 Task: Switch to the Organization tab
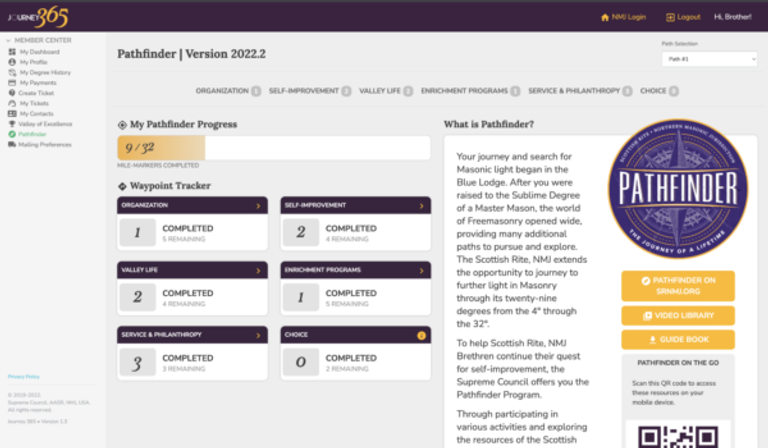[228, 91]
